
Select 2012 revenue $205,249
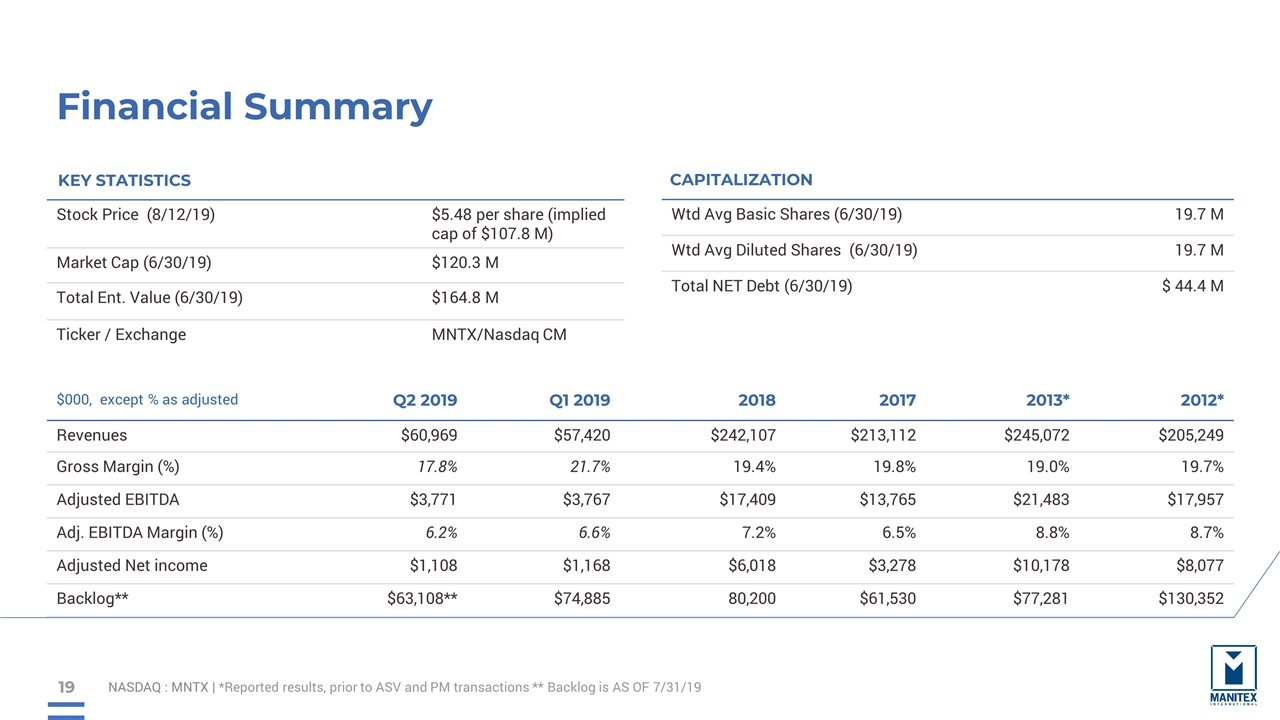pyautogui.click(x=1191, y=435)
